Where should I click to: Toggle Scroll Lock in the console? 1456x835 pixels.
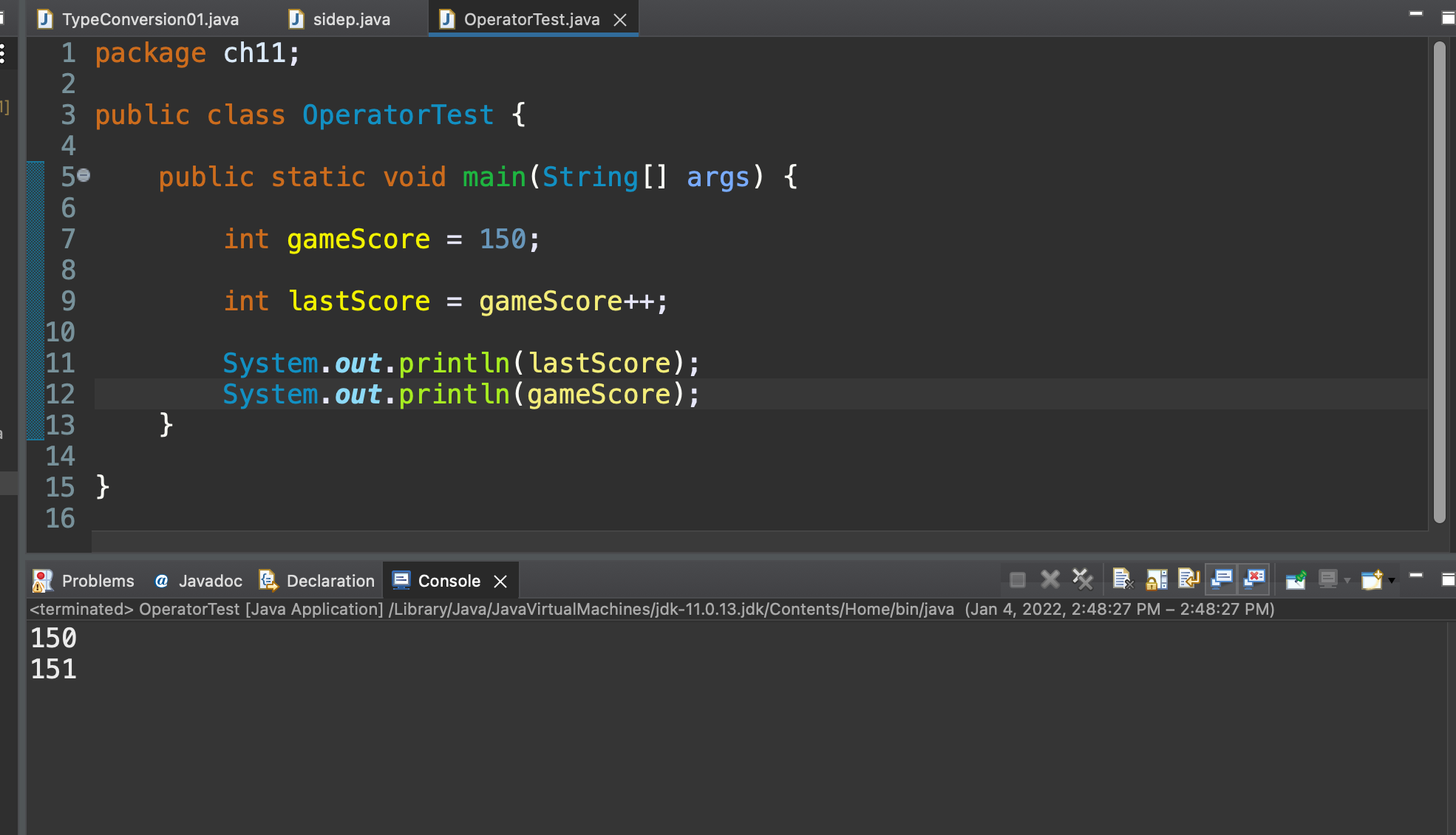click(x=1156, y=579)
